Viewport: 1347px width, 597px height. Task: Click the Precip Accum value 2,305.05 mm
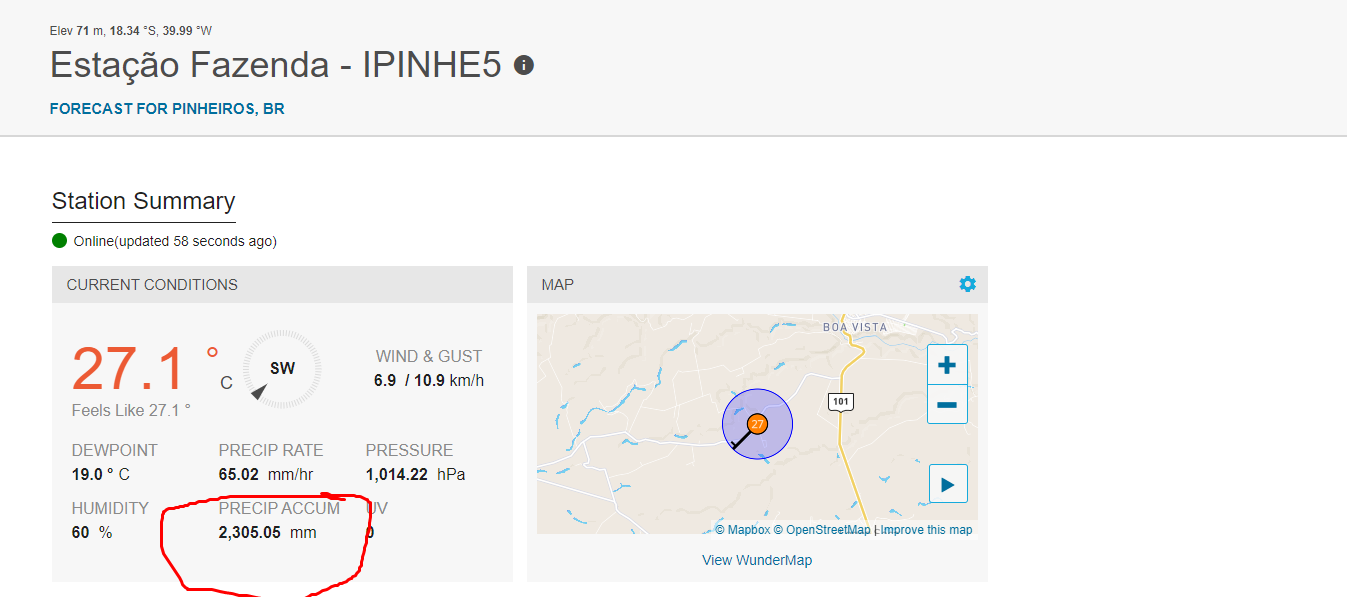coord(267,533)
